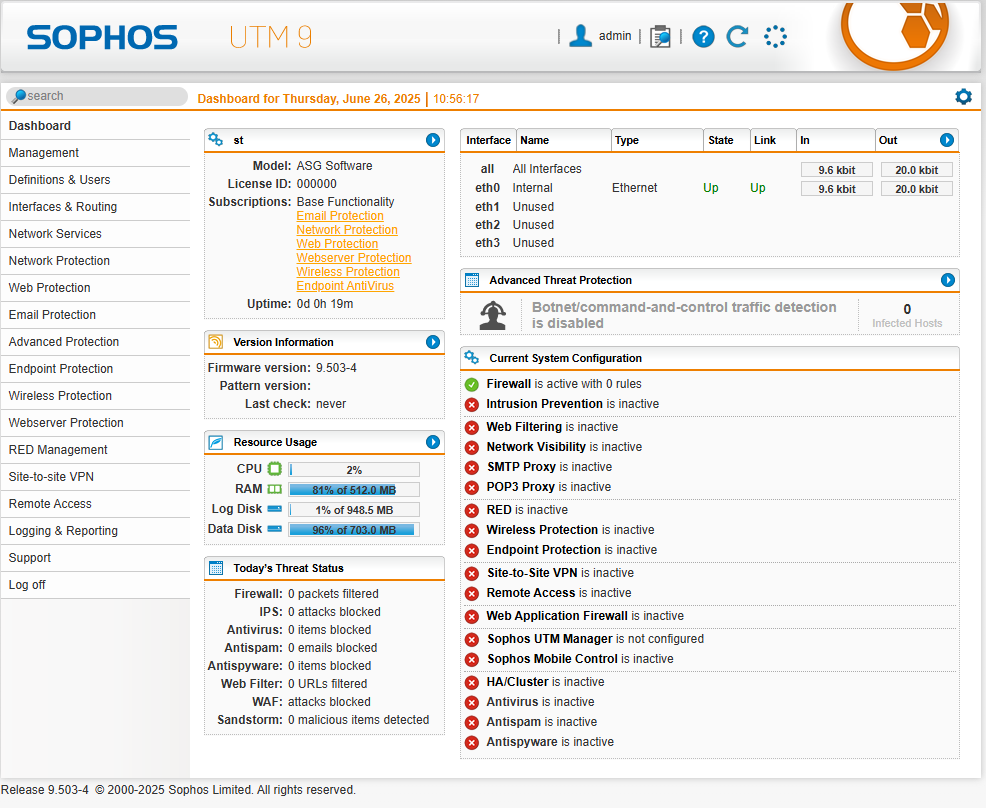Open the blue help question mark icon
The image size is (986, 808).
pos(703,37)
